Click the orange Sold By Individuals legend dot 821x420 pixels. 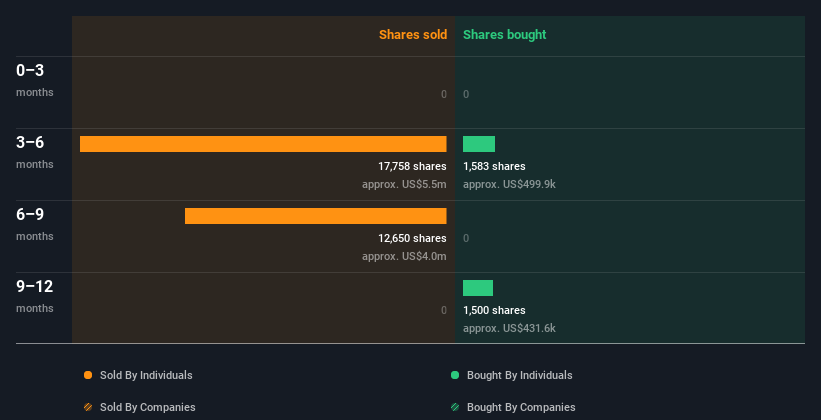click(88, 375)
